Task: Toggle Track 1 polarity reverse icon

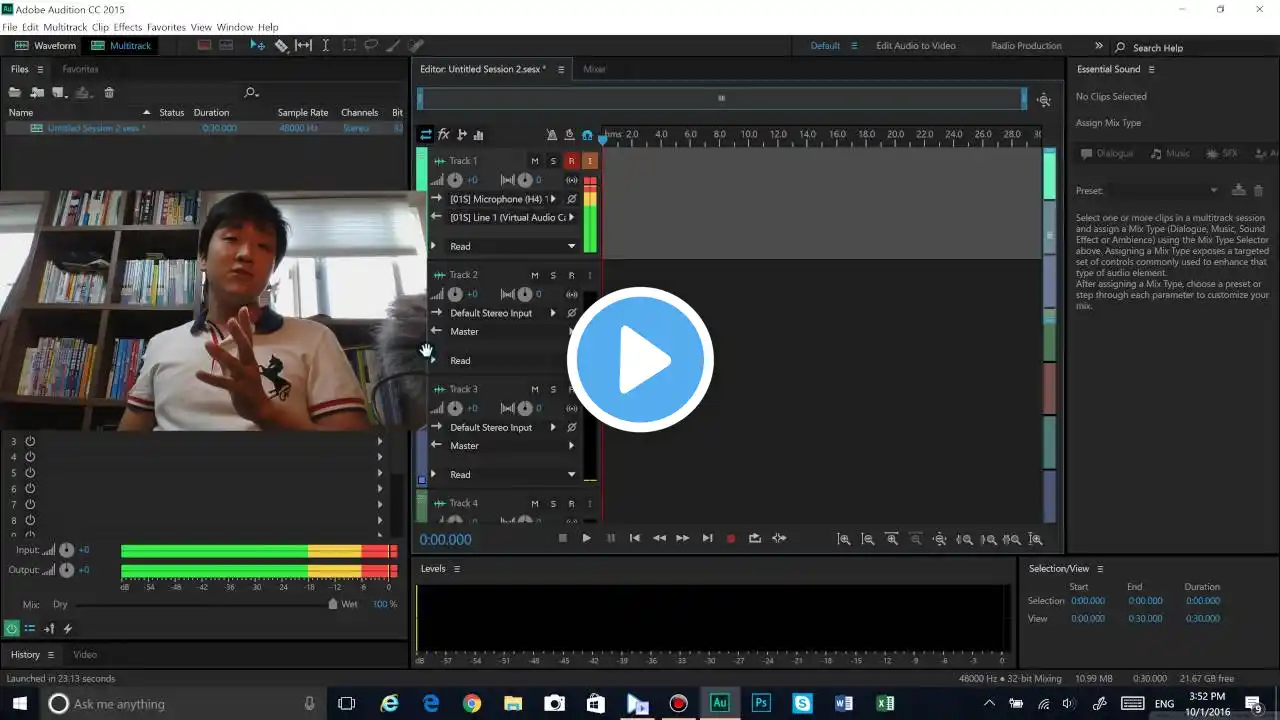Action: point(572,199)
